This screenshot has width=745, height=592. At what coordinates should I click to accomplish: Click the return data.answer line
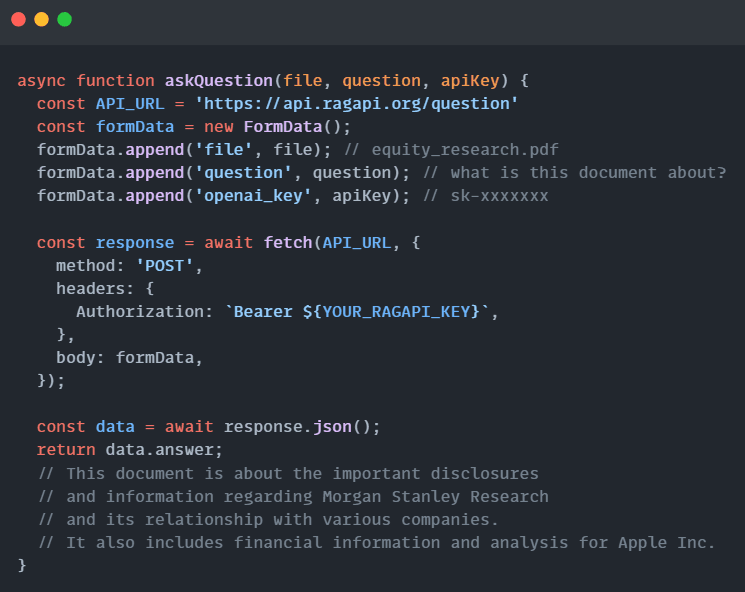[129, 450]
